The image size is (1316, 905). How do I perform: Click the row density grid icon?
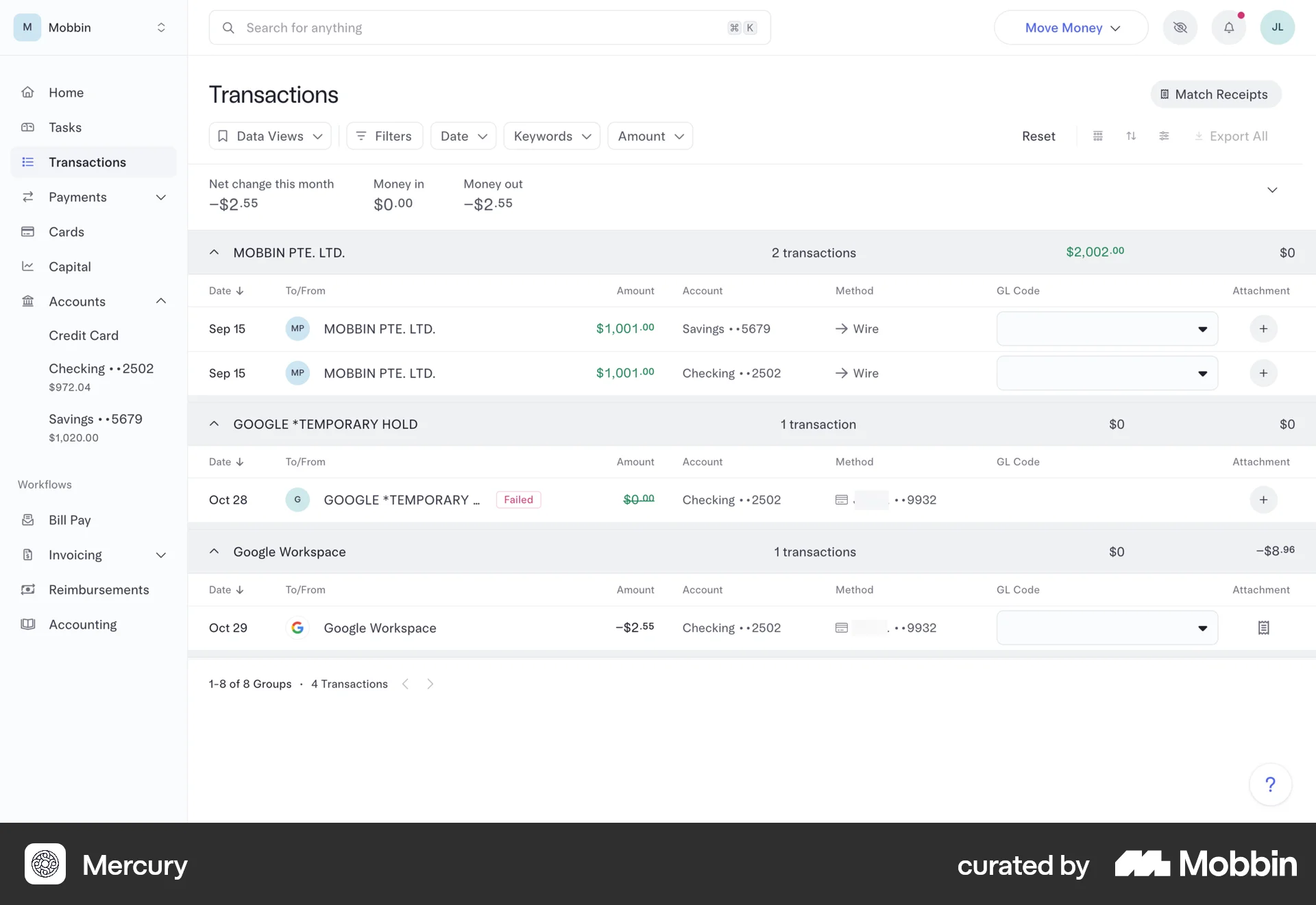[1098, 136]
